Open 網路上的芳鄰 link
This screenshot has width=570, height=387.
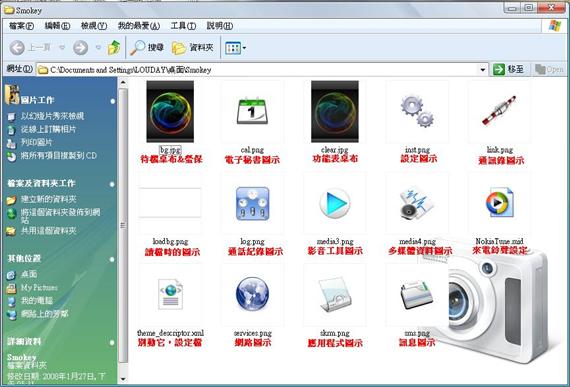pyautogui.click(x=44, y=314)
